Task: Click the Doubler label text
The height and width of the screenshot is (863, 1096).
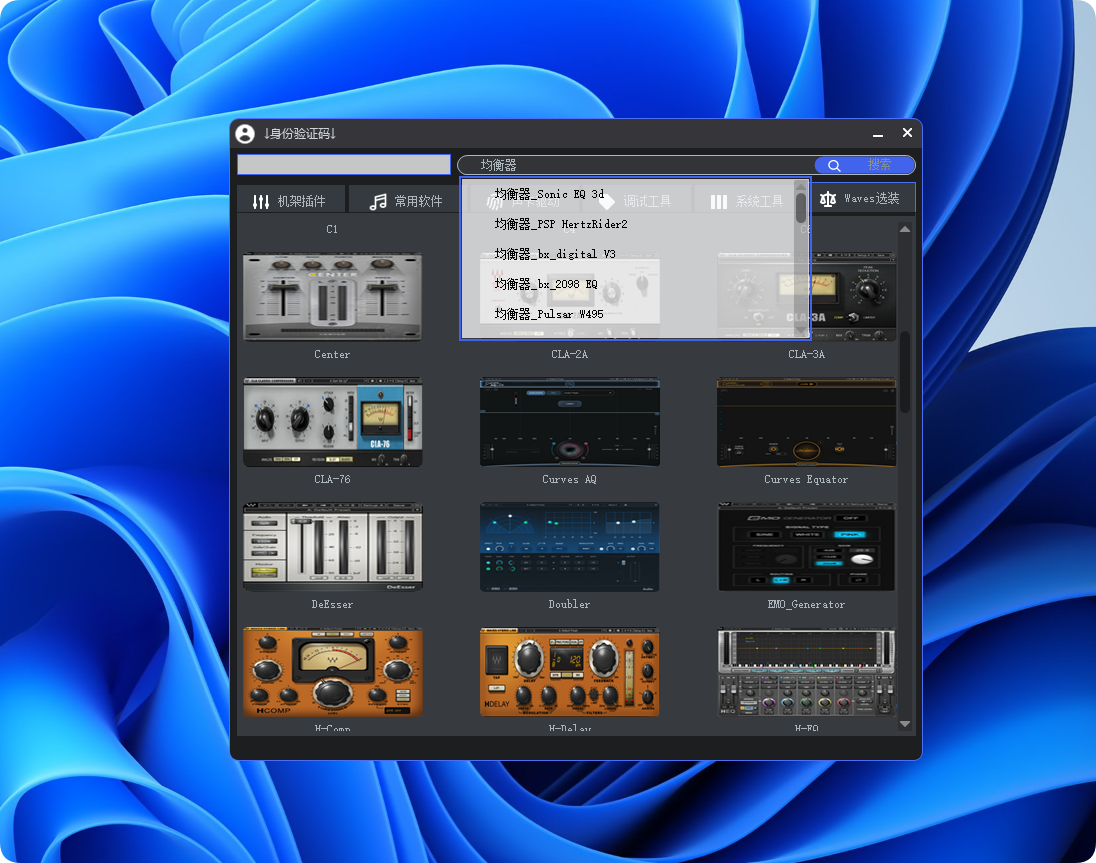Action: [570, 604]
